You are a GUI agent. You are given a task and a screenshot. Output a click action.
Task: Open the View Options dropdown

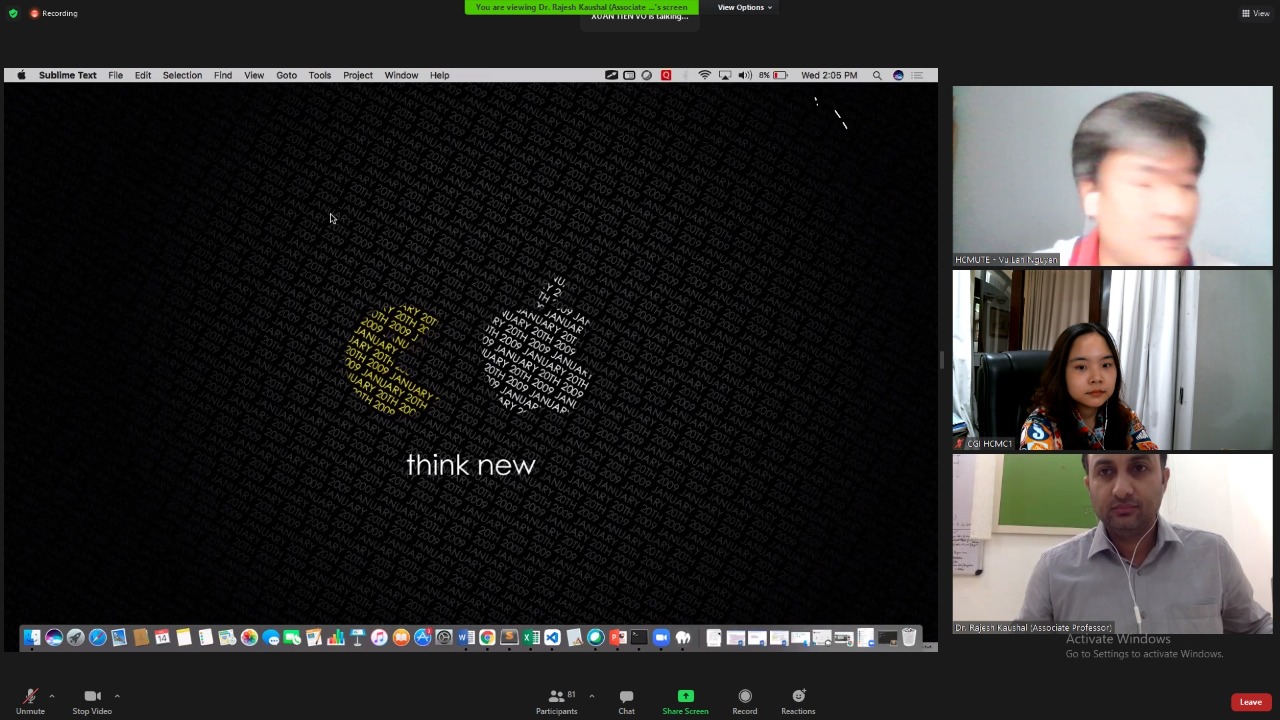tap(745, 7)
